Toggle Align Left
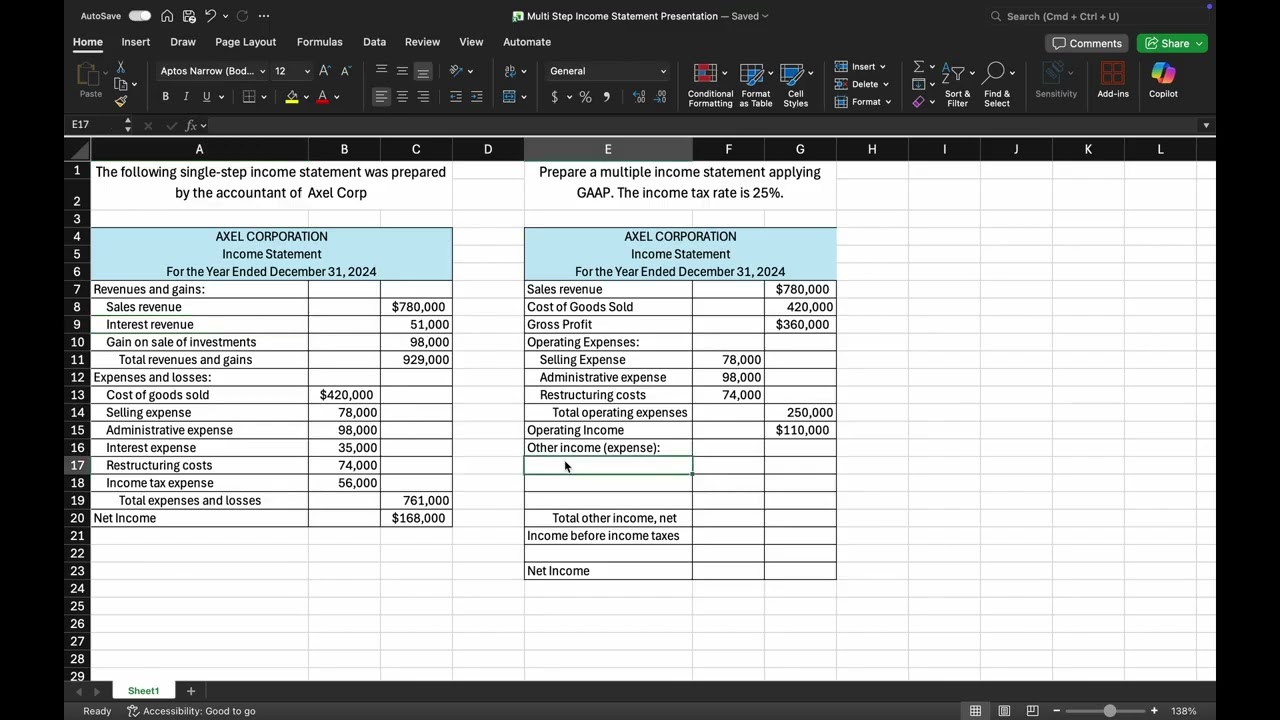The image size is (1280, 720). tap(381, 97)
